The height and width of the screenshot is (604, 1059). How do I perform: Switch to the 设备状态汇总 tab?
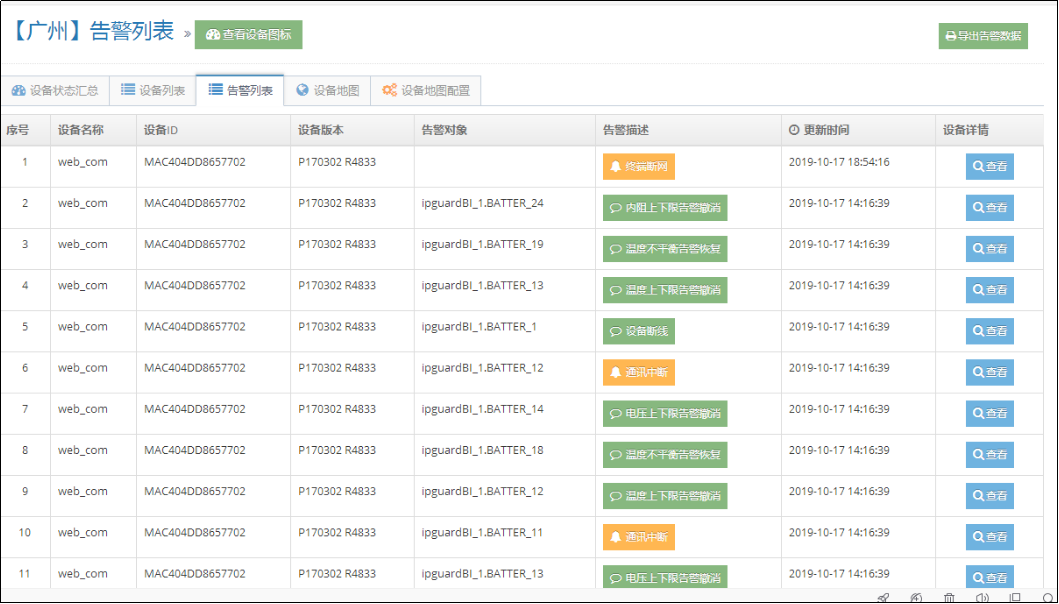[x=55, y=90]
